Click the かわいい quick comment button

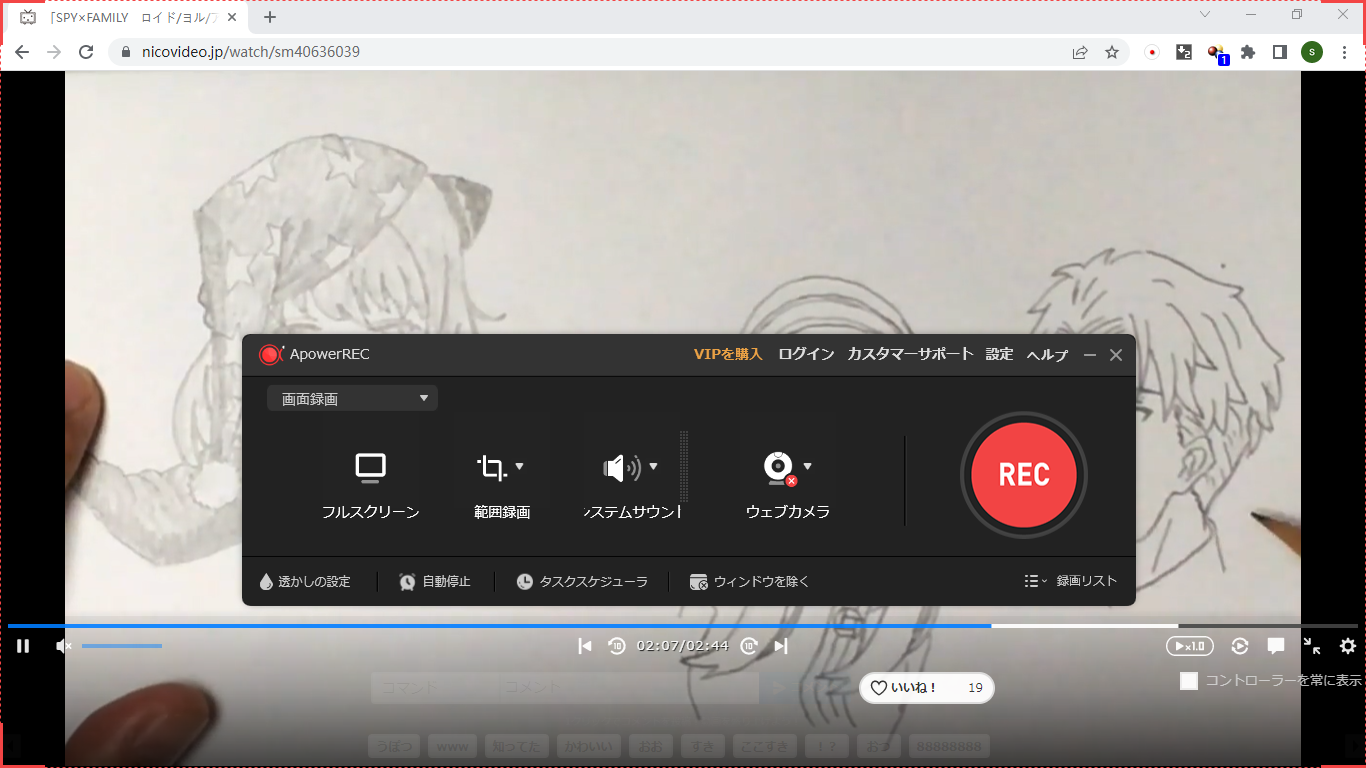[588, 746]
